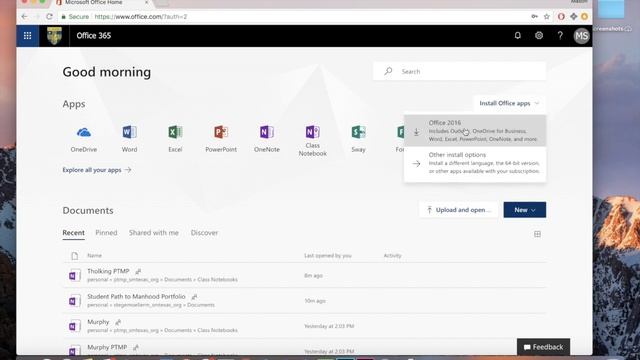
Task: Sort by Last opened by you column
Action: (327, 256)
